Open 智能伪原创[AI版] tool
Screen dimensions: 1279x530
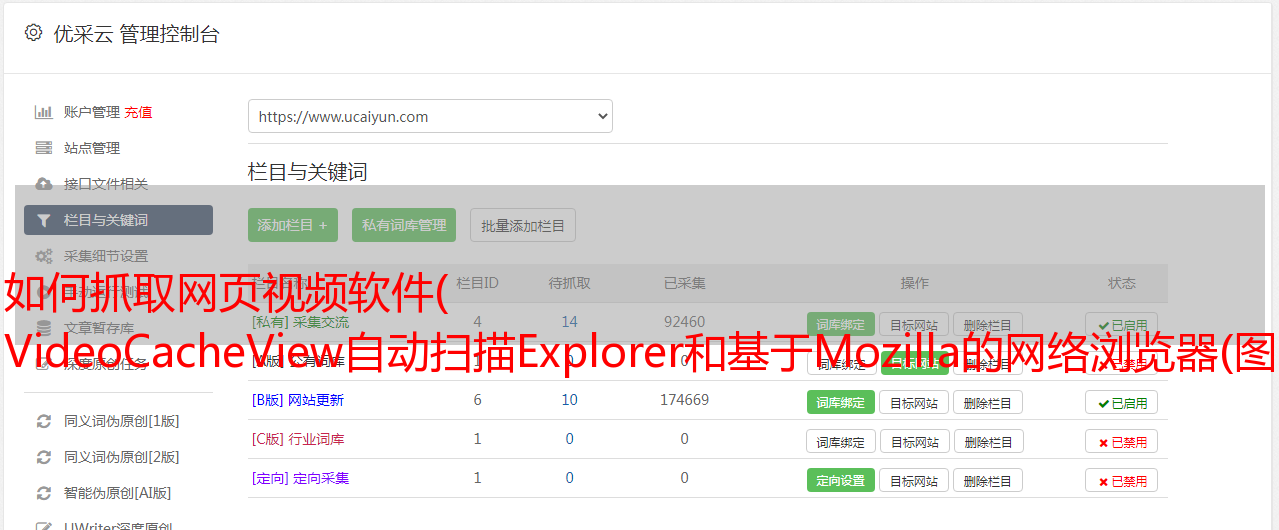(x=118, y=493)
